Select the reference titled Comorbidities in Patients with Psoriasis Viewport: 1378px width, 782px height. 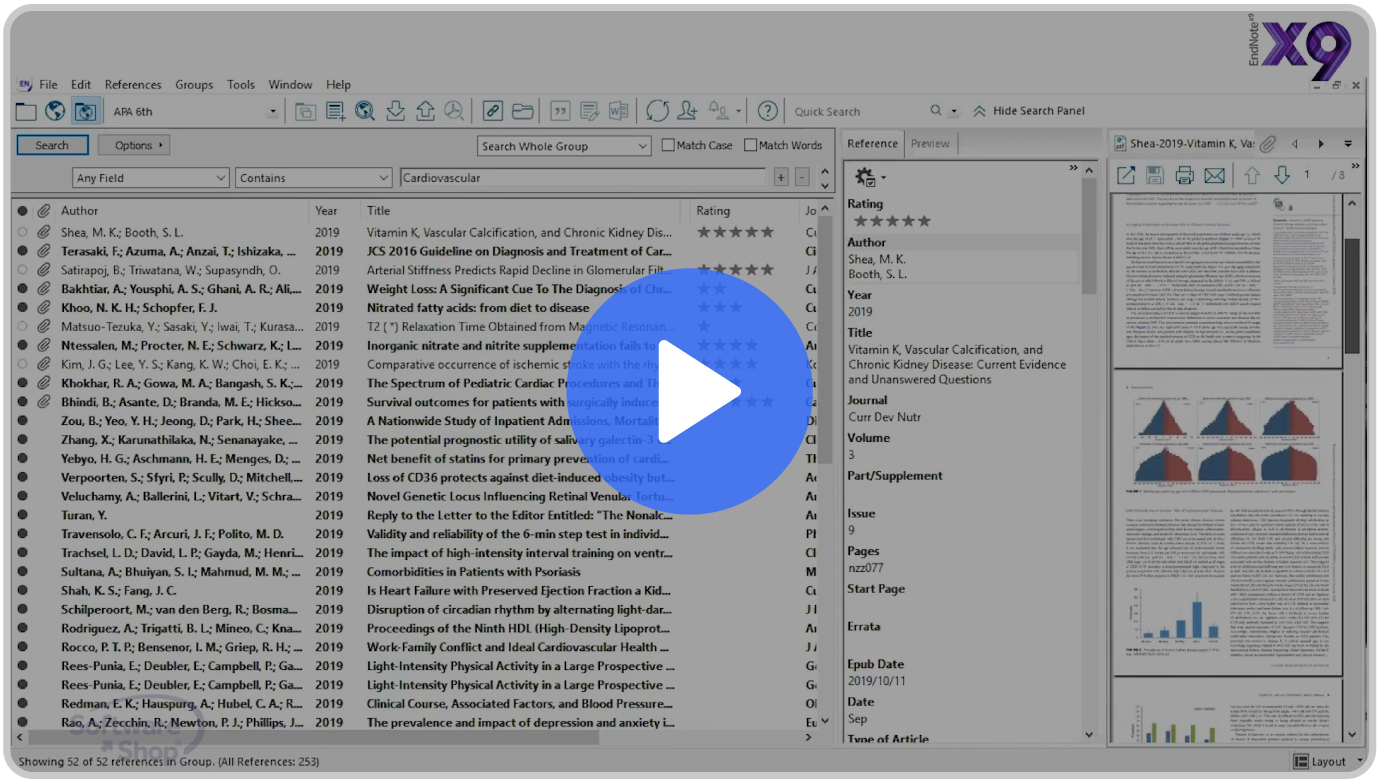[473, 572]
